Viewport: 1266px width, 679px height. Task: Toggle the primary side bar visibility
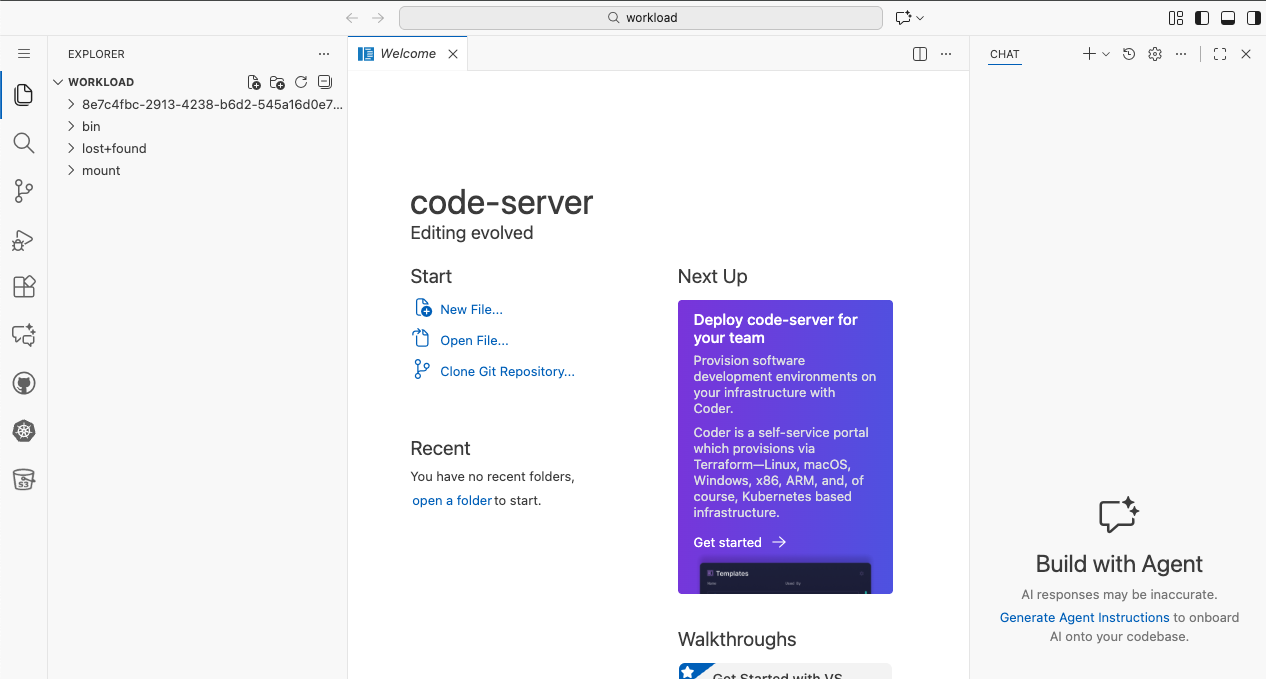click(1202, 18)
